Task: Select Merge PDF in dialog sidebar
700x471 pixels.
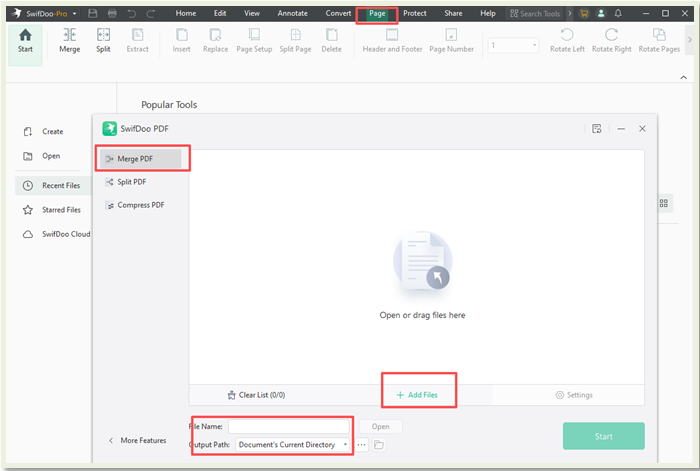Action: point(141,158)
